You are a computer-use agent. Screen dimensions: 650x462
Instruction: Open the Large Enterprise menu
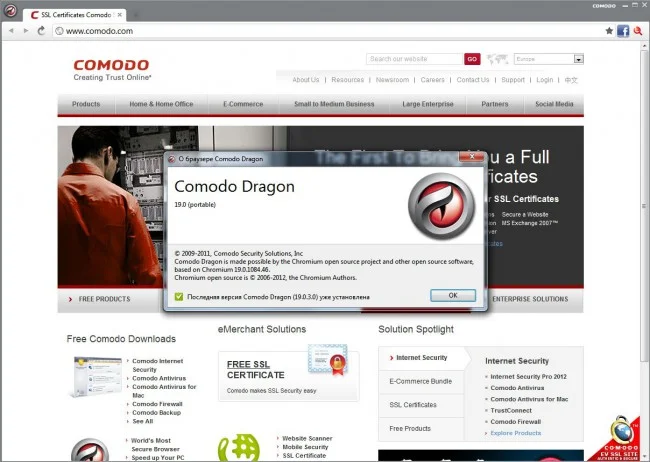(x=428, y=104)
